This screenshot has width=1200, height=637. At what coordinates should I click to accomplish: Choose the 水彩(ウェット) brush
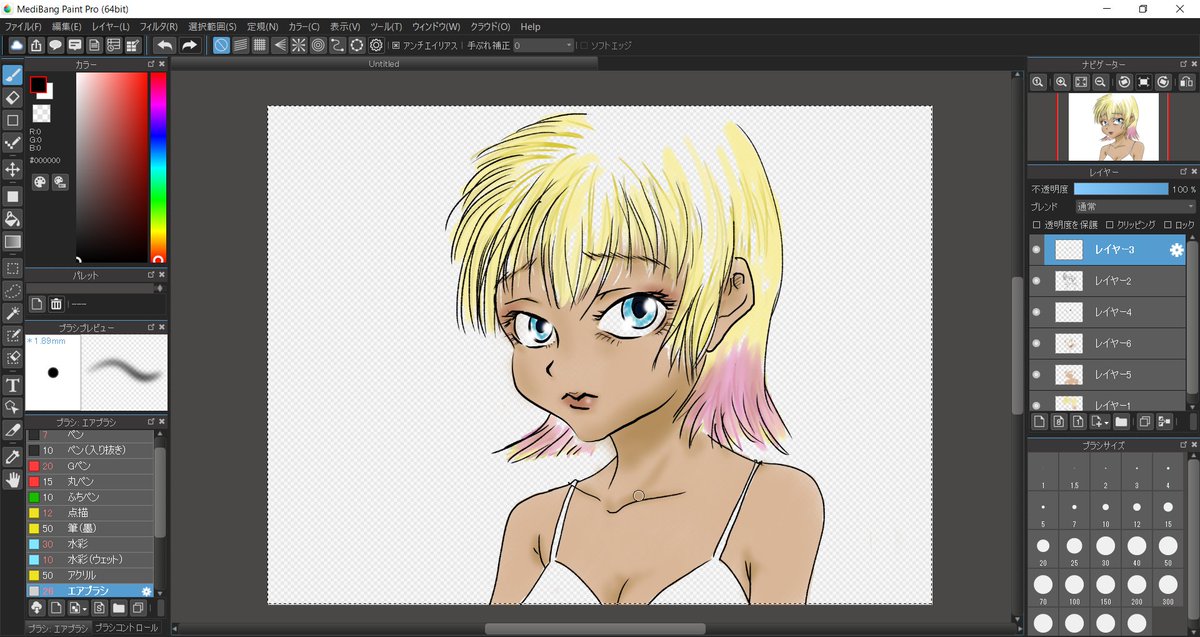coord(90,559)
